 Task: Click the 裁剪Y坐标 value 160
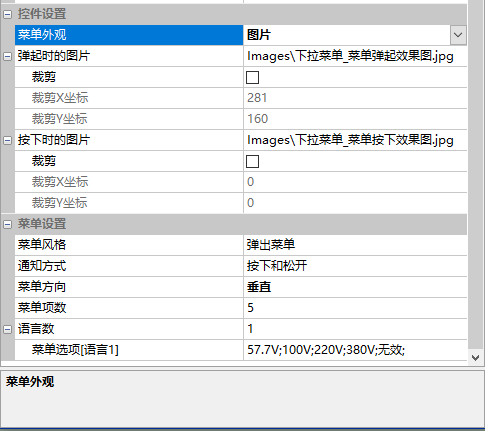[x=257, y=119]
